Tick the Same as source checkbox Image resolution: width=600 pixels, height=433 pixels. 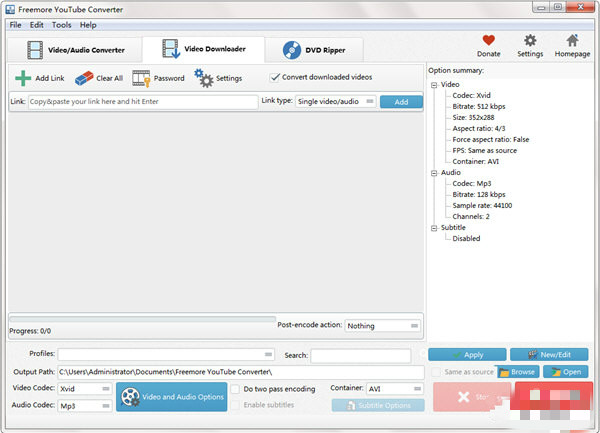(436, 372)
